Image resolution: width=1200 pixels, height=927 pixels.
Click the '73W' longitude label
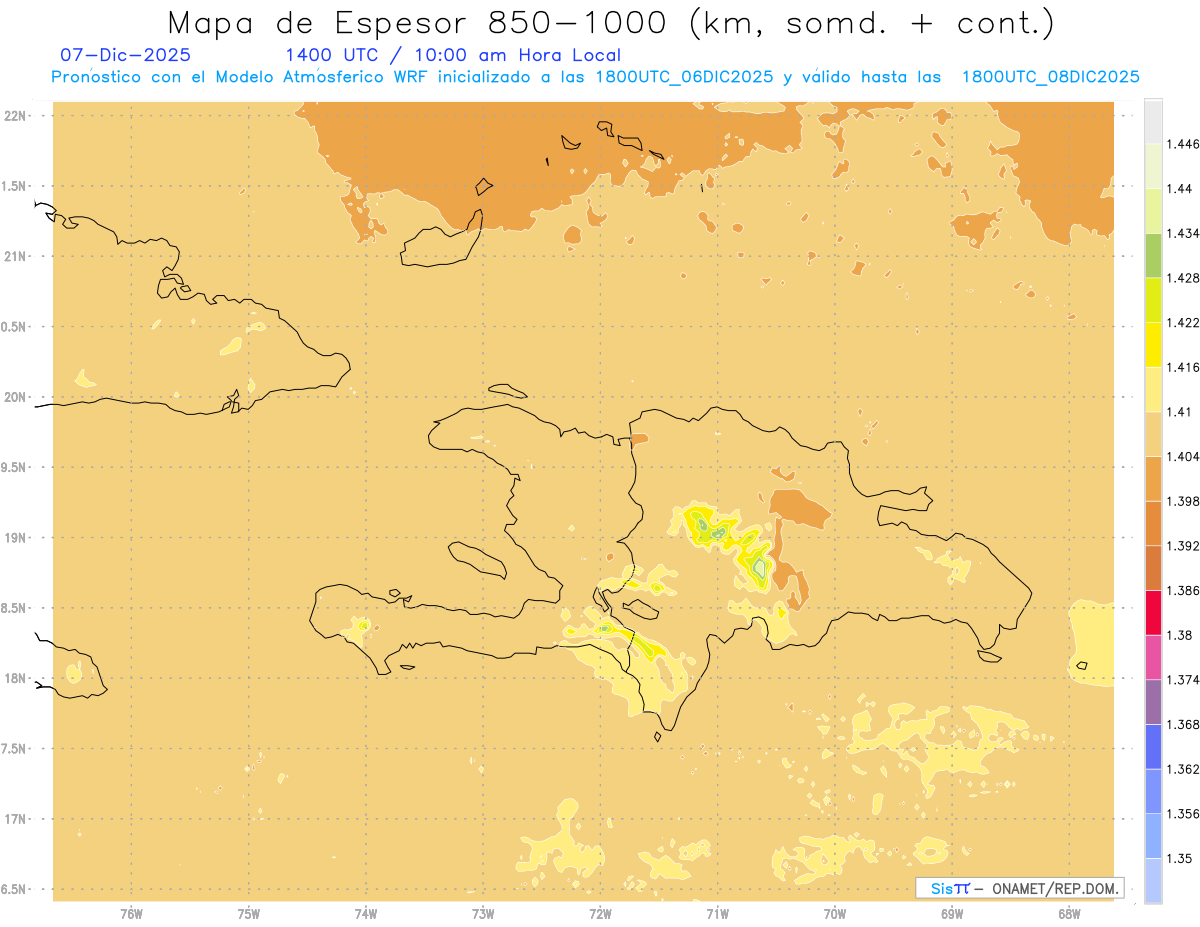coord(483,913)
